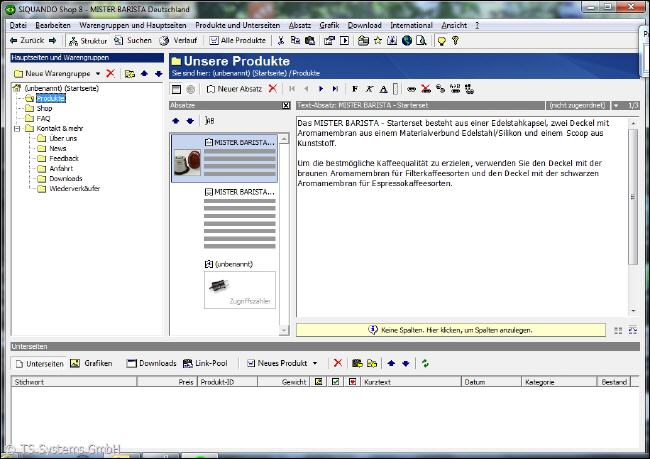Select the Downloads folder in tree
The width and height of the screenshot is (650, 459).
(66, 178)
